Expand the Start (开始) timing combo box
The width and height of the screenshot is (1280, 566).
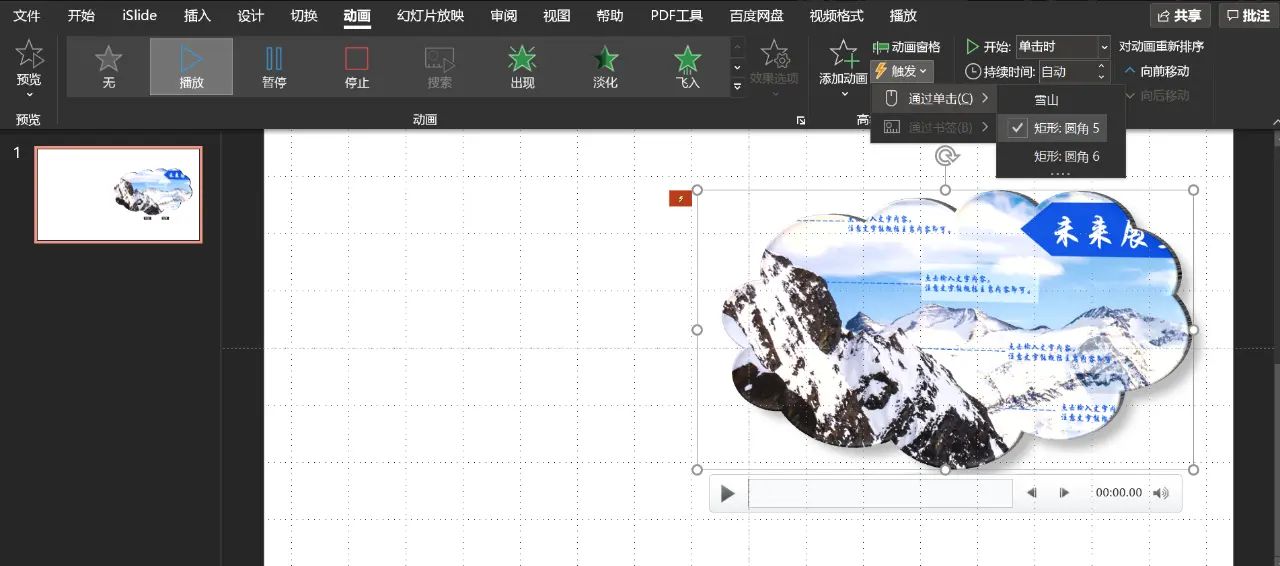(1104, 47)
